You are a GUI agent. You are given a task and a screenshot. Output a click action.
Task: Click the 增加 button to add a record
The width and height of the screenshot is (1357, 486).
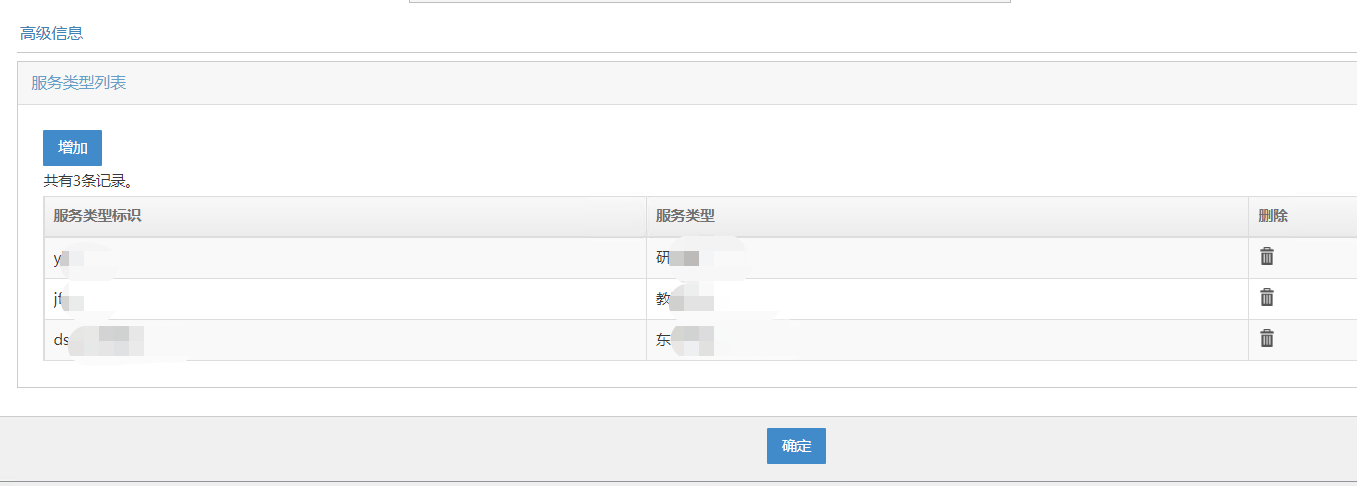click(x=72, y=148)
